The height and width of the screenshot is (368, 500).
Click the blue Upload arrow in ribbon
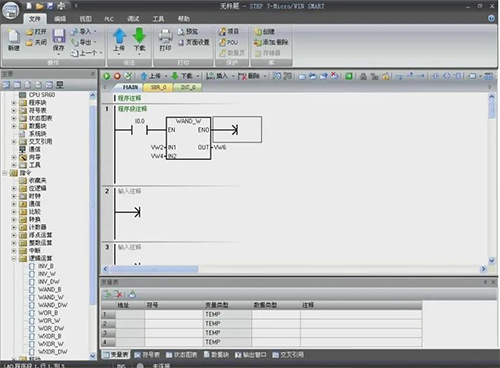coord(119,36)
